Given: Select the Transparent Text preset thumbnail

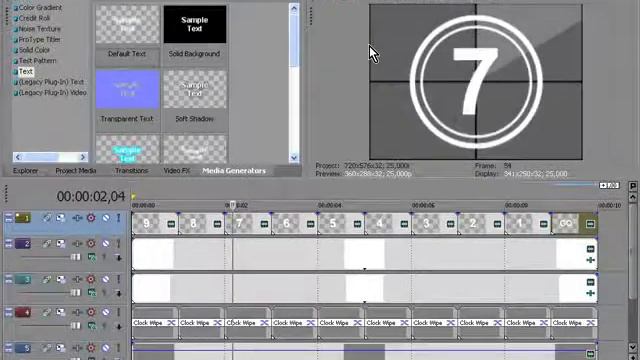Looking at the screenshot, I should pyautogui.click(x=127, y=89).
